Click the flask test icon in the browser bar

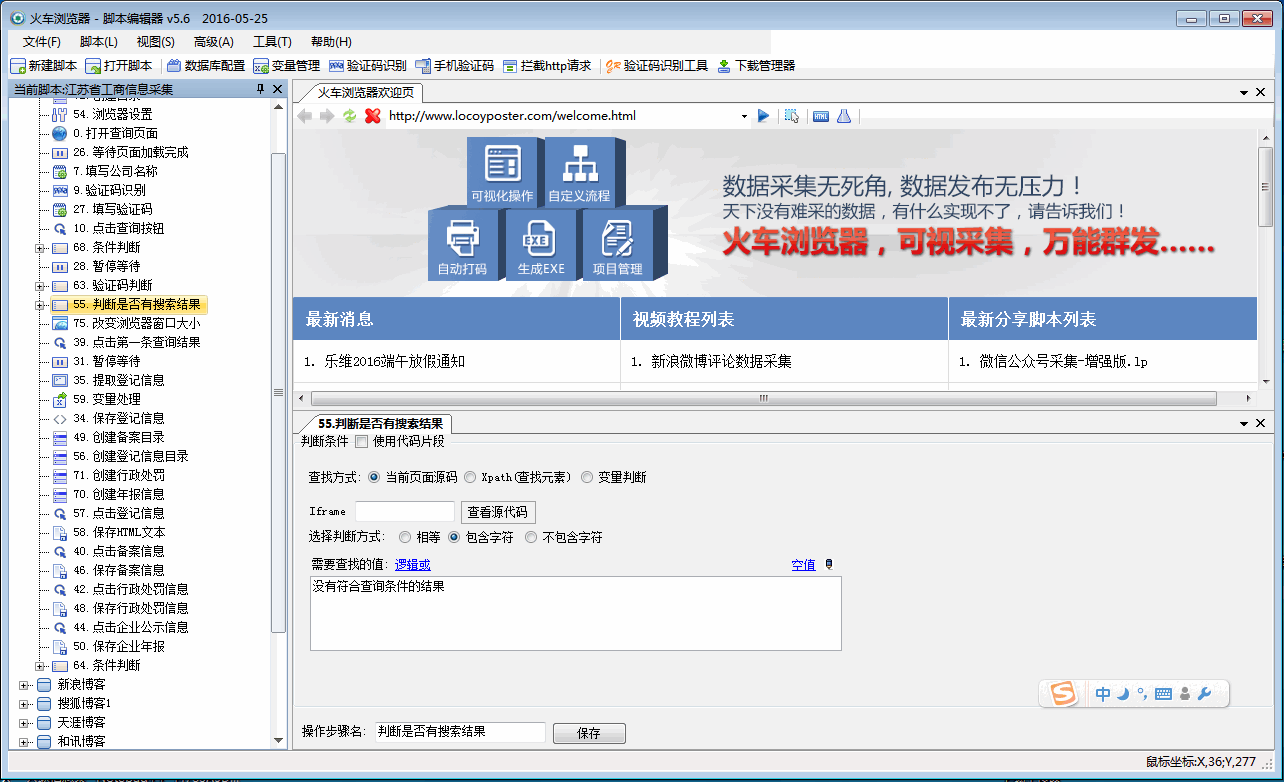point(844,116)
